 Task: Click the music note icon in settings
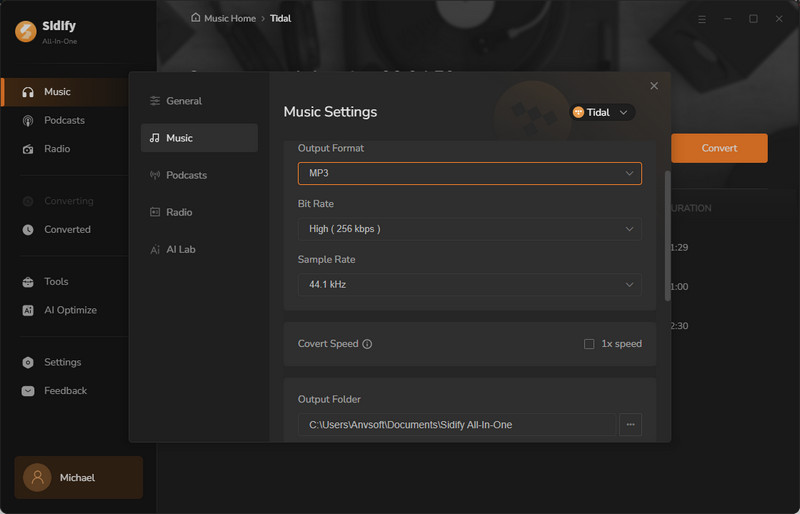tap(155, 138)
